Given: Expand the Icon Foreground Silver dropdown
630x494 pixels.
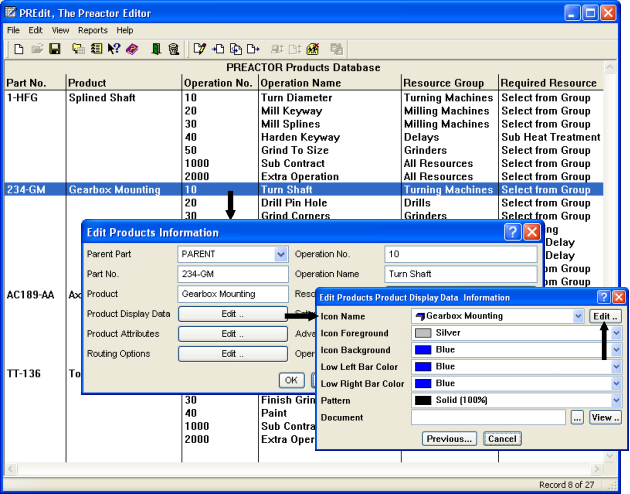Looking at the screenshot, I should [616, 333].
